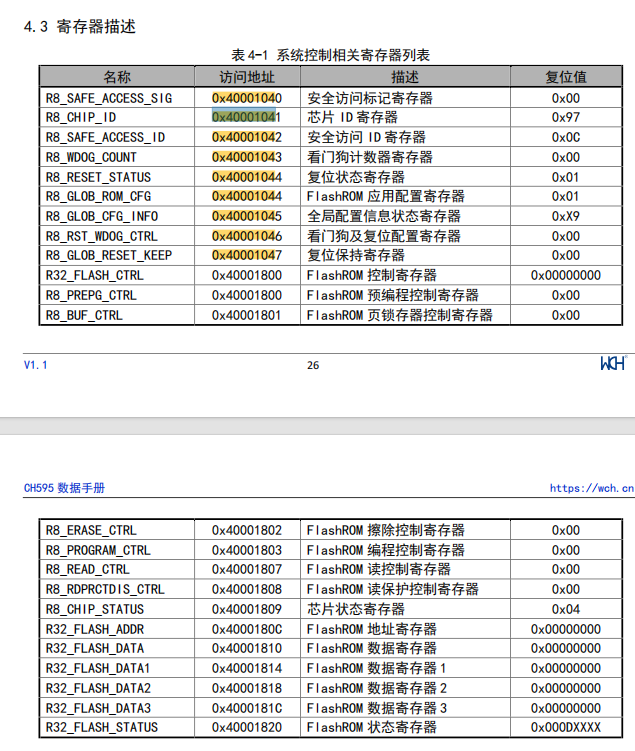Select the R8_SAFE_ACCESS_SIG register name
This screenshot has height=751, width=635.
click(109, 98)
